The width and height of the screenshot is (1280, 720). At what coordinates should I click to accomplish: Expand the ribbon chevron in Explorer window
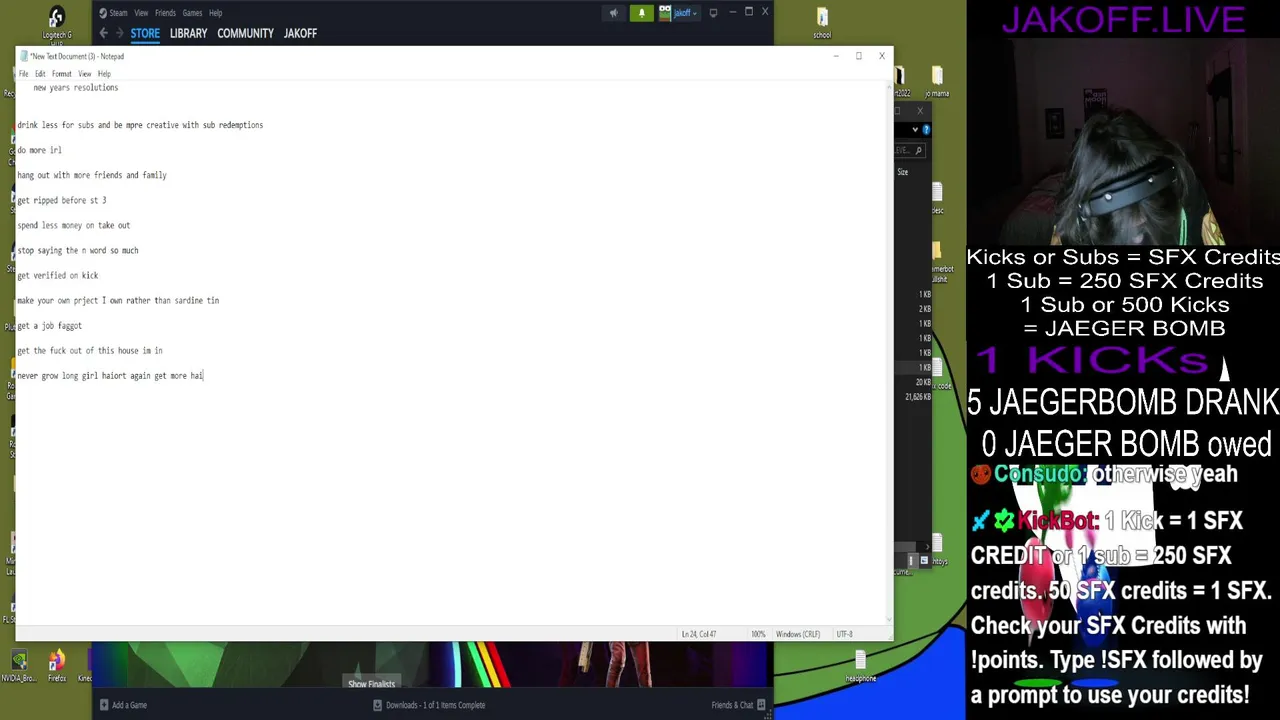tap(914, 130)
